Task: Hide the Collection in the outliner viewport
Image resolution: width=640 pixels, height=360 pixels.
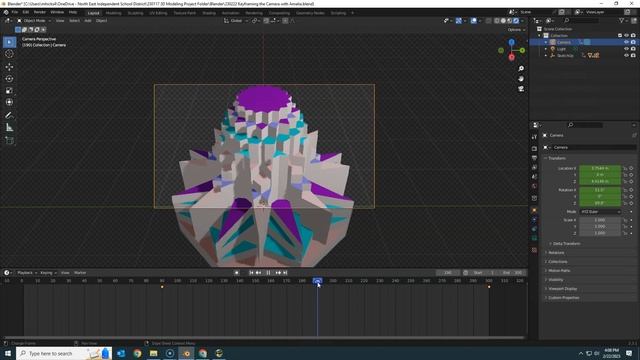Action: [627, 36]
